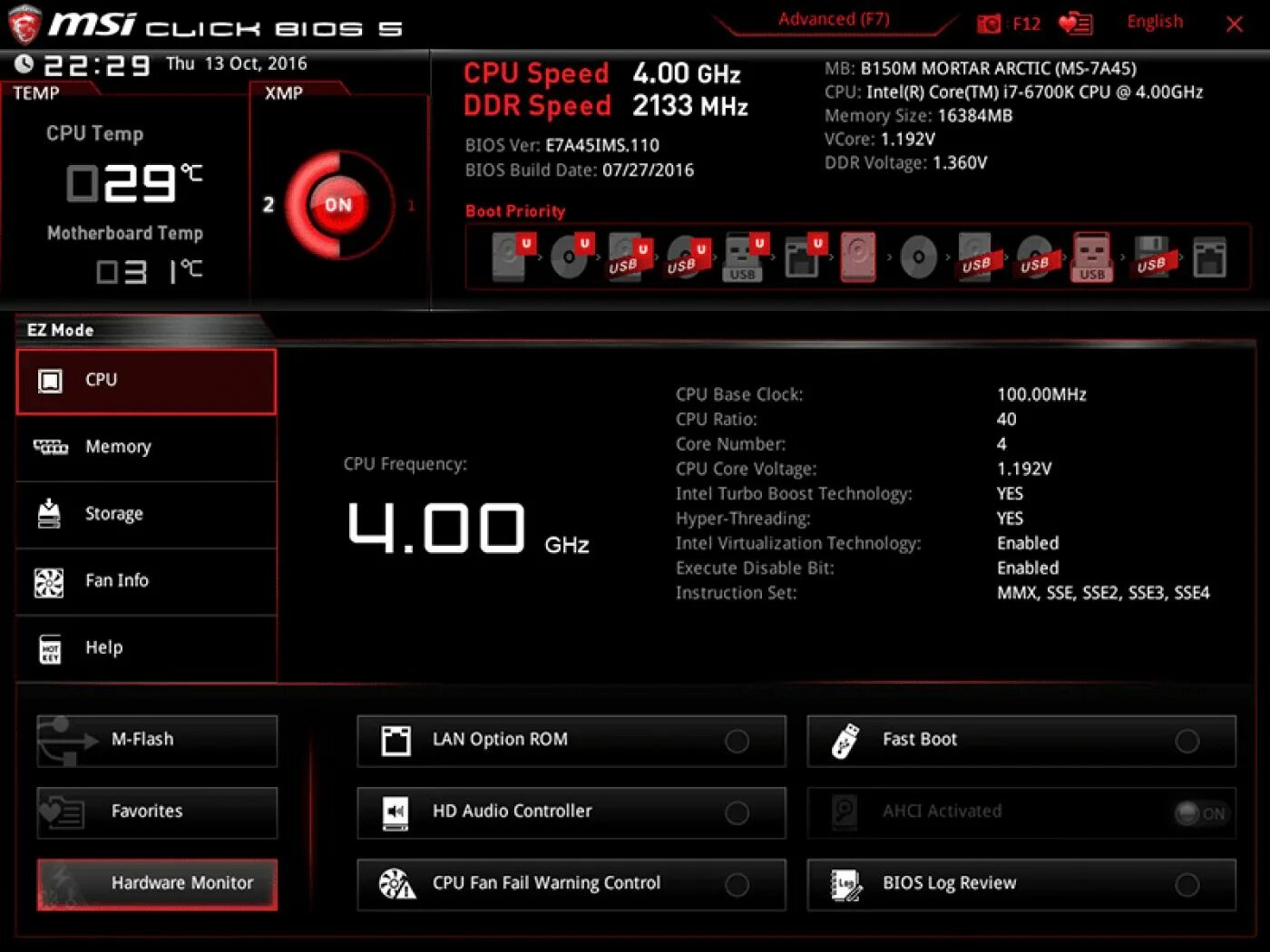Click the Memory Size 16384MB line

coord(918,115)
